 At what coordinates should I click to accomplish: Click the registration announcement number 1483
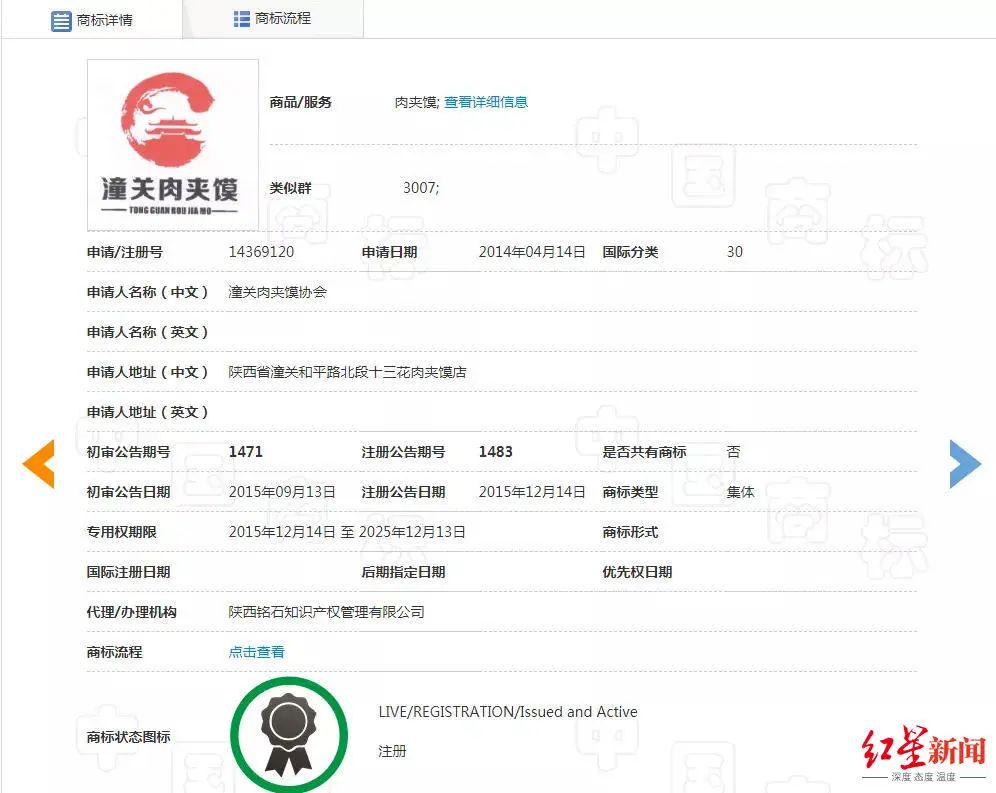pos(495,452)
